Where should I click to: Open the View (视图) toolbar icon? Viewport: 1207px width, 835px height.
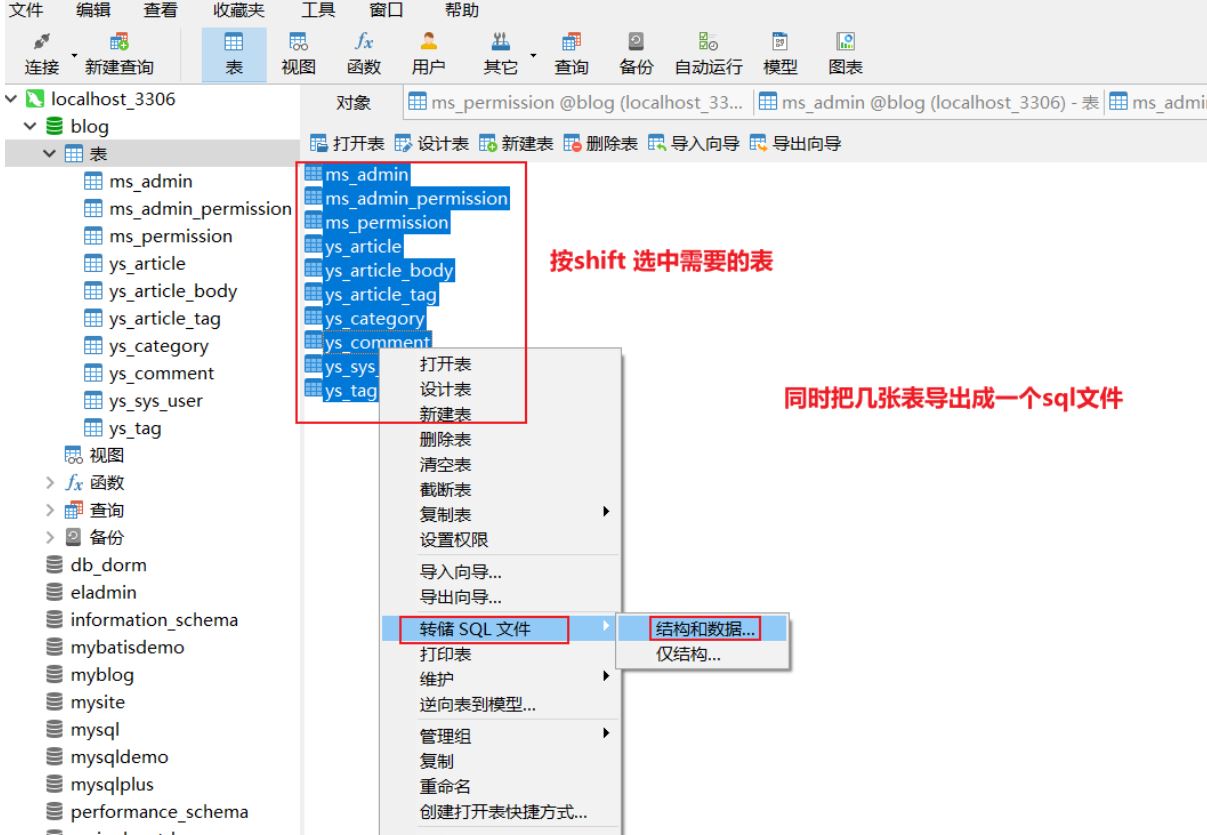click(x=297, y=44)
